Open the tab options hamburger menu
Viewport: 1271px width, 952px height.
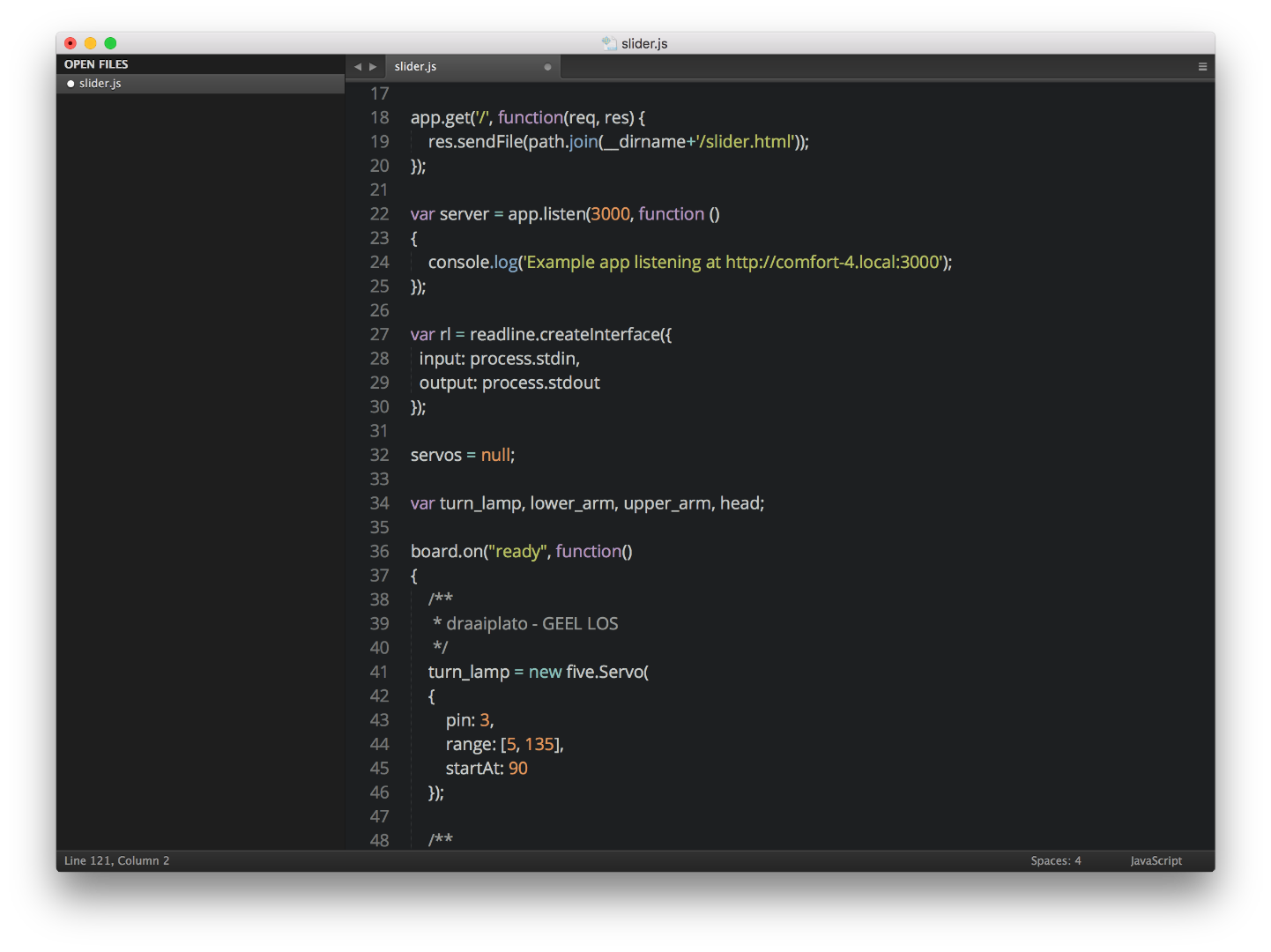coord(1202,67)
